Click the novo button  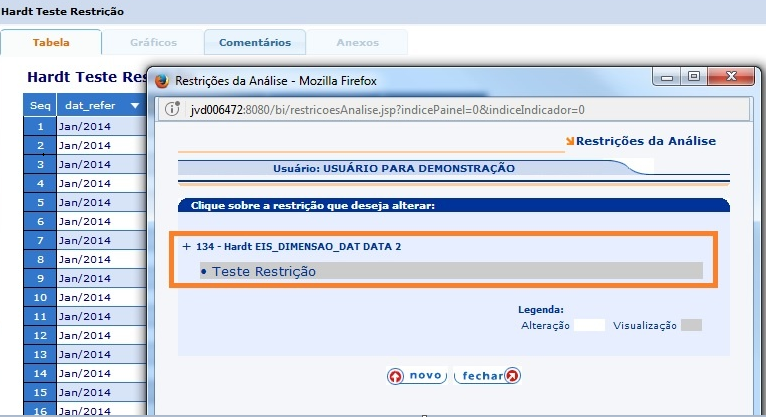(x=417, y=375)
